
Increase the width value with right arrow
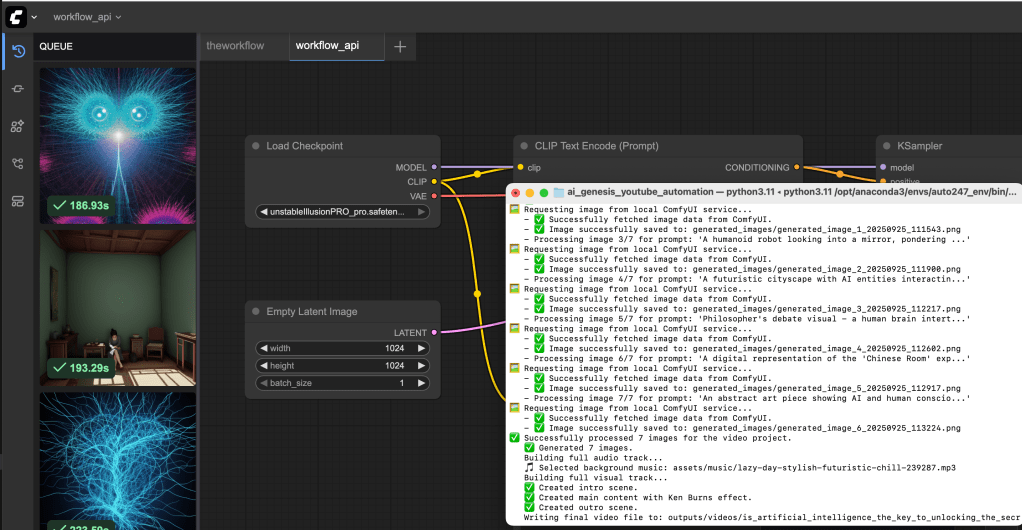click(422, 348)
